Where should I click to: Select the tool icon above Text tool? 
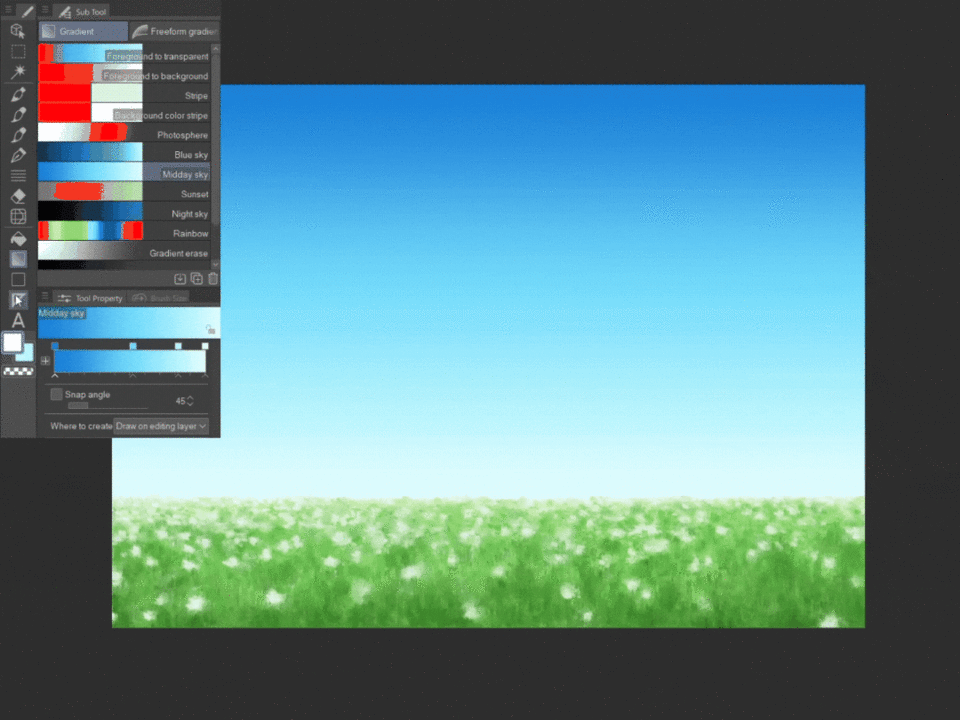pyautogui.click(x=18, y=300)
